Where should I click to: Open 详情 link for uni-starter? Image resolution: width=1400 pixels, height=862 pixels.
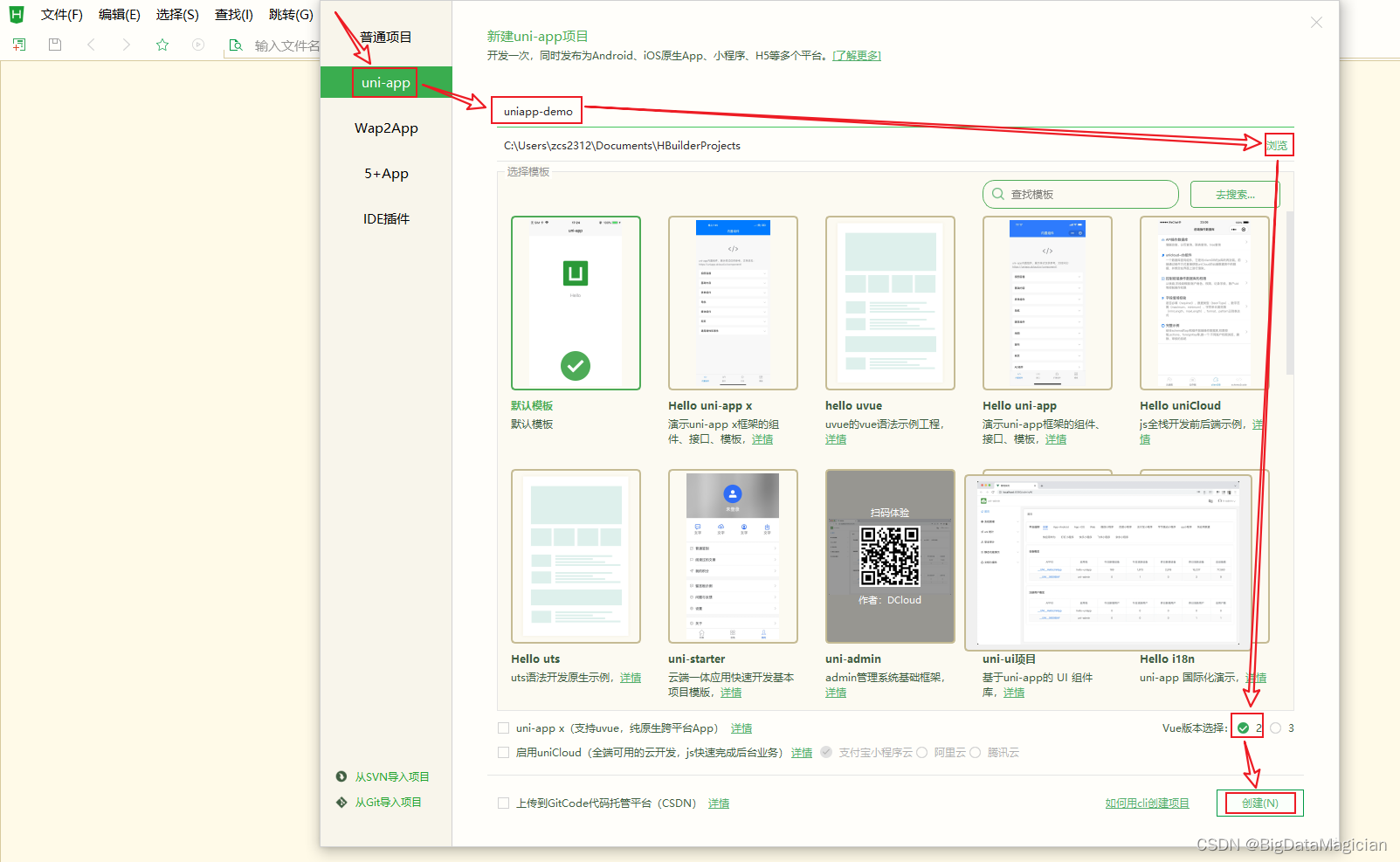(x=731, y=693)
